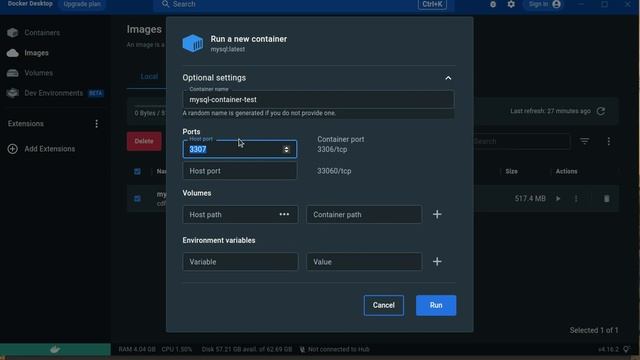Edit the Container name field
The height and width of the screenshot is (360, 640).
coord(318,99)
